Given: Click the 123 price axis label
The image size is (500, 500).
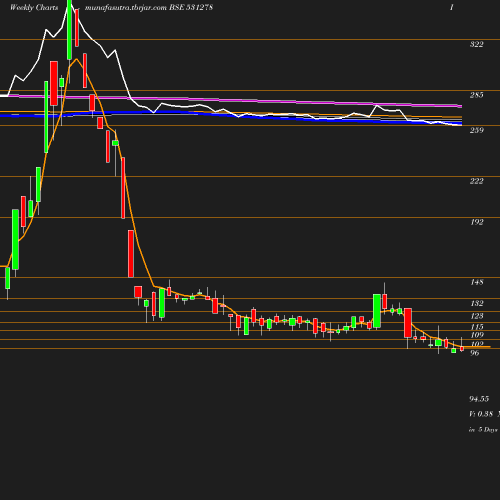Looking at the screenshot, I should (477, 316).
